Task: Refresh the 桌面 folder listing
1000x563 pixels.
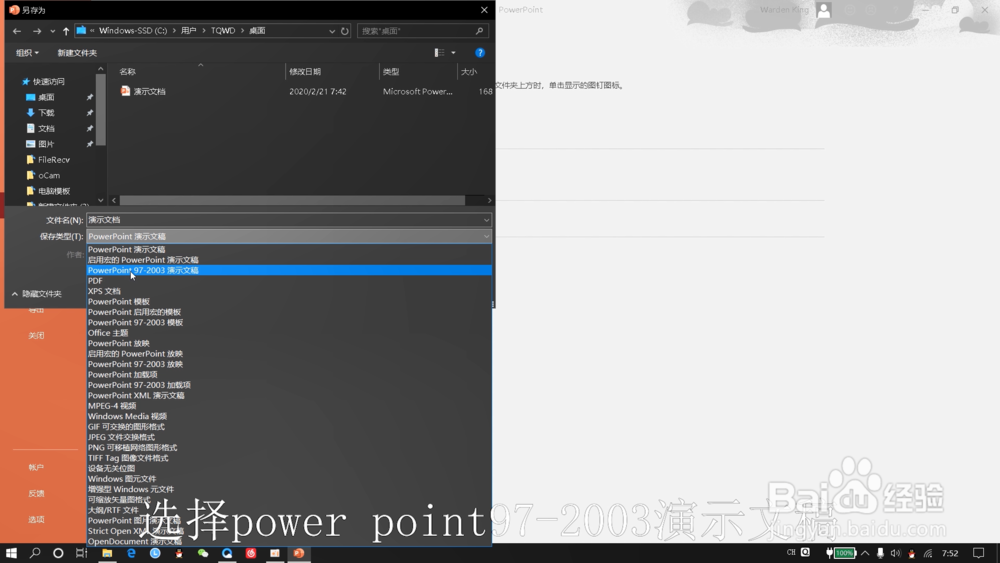Action: 344,31
